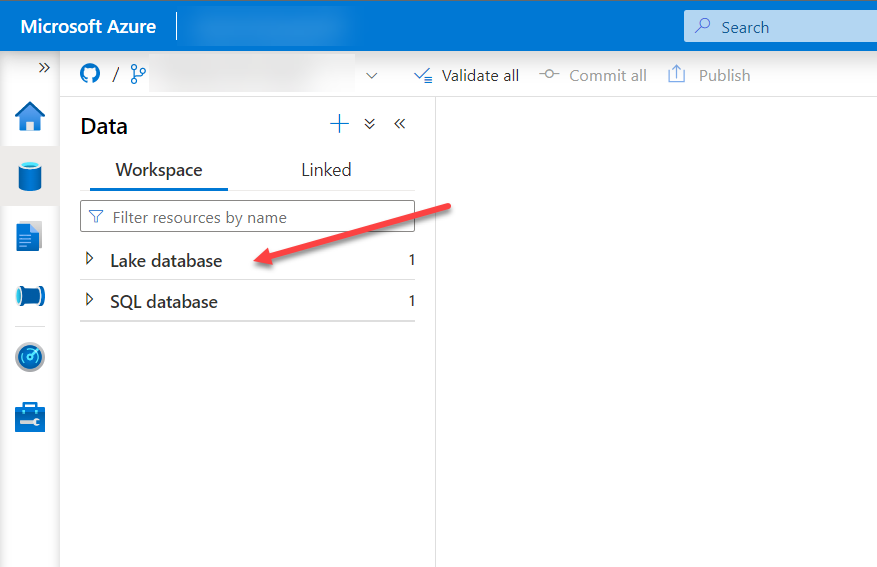877x567 pixels.
Task: Click the filter funnel icon
Action: [96, 216]
